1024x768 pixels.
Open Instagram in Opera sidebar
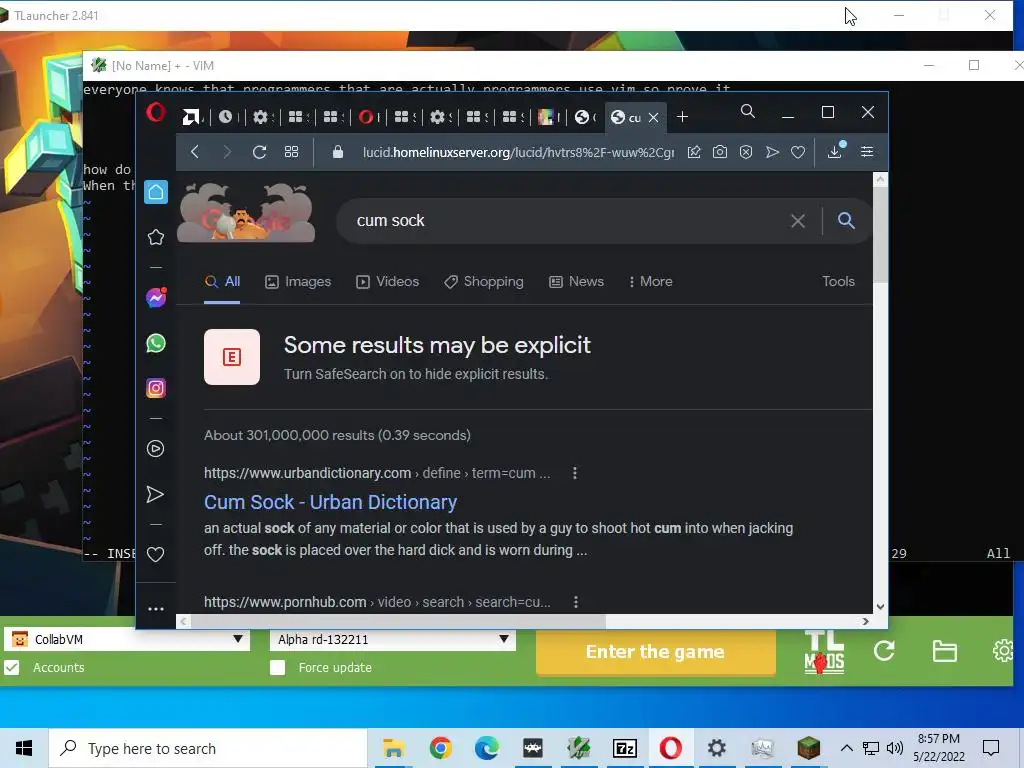(156, 388)
